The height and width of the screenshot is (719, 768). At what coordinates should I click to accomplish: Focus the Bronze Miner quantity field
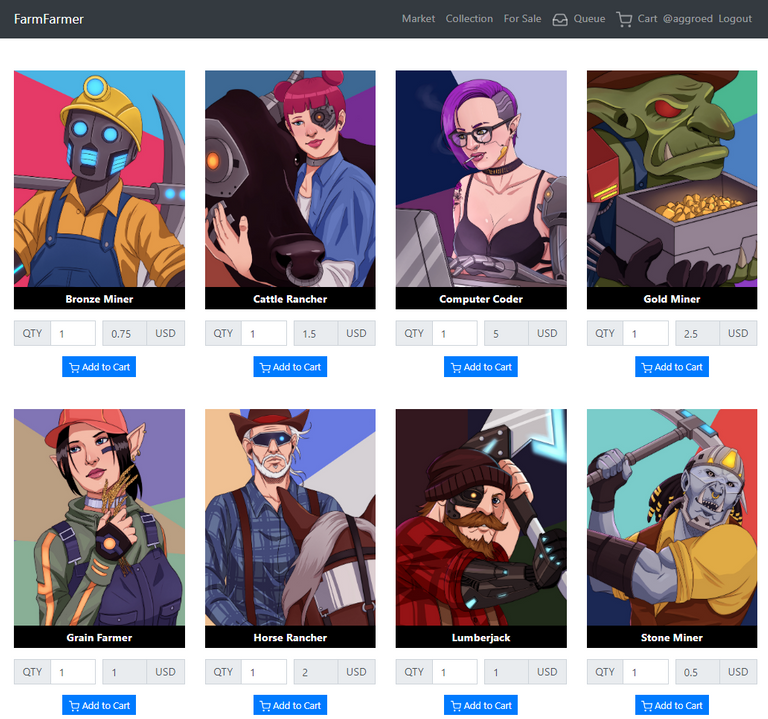pos(73,334)
